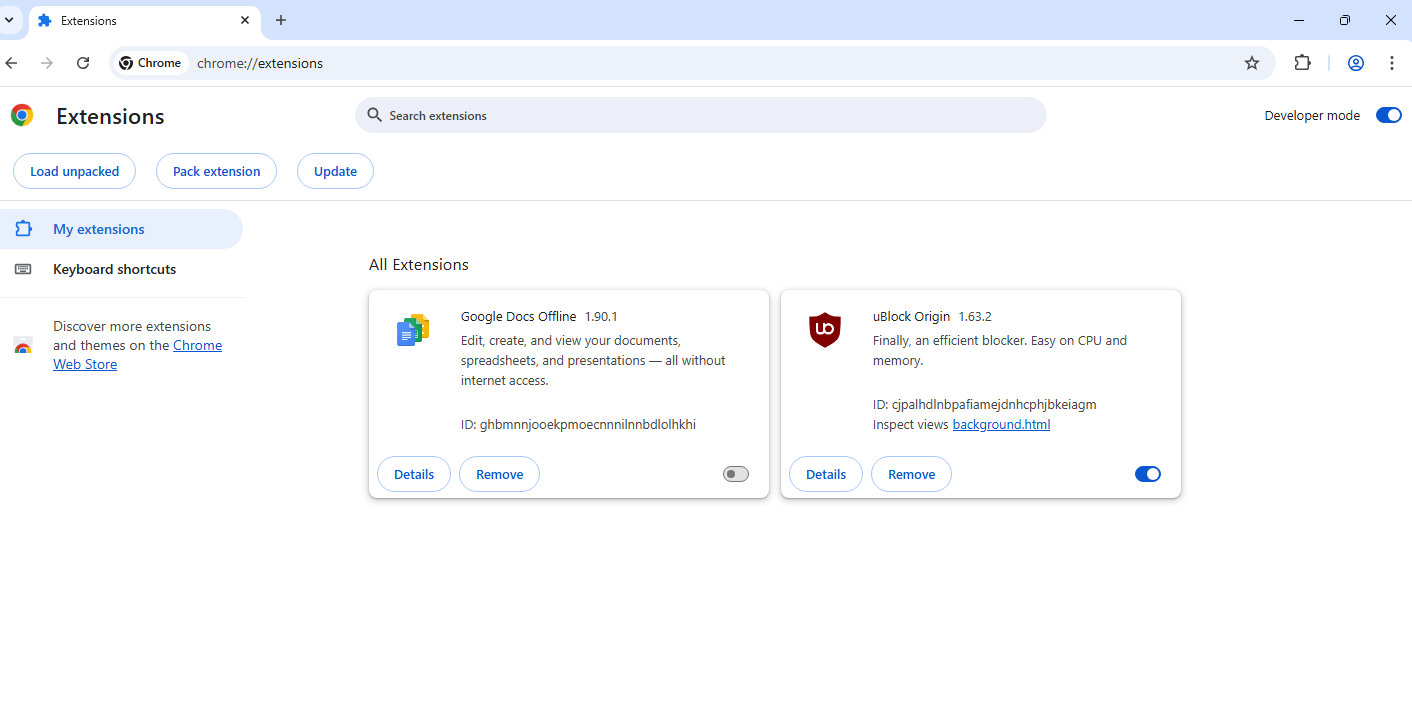The height and width of the screenshot is (703, 1412).
Task: Click the uBlock Origin shield icon
Action: pyautogui.click(x=825, y=330)
